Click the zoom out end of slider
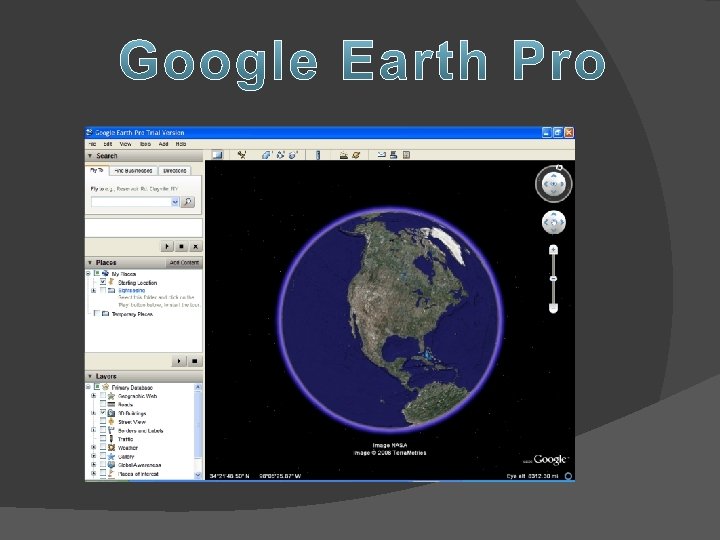The width and height of the screenshot is (720, 540). (x=553, y=308)
